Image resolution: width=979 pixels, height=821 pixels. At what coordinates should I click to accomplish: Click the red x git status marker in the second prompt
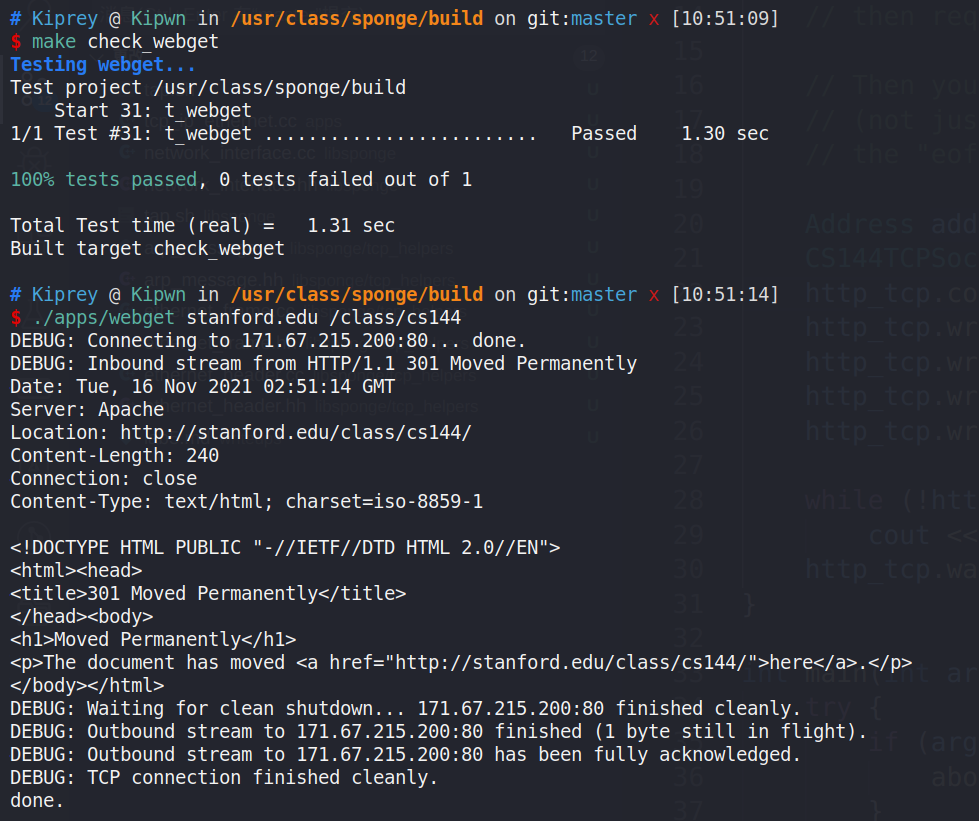tap(654, 295)
